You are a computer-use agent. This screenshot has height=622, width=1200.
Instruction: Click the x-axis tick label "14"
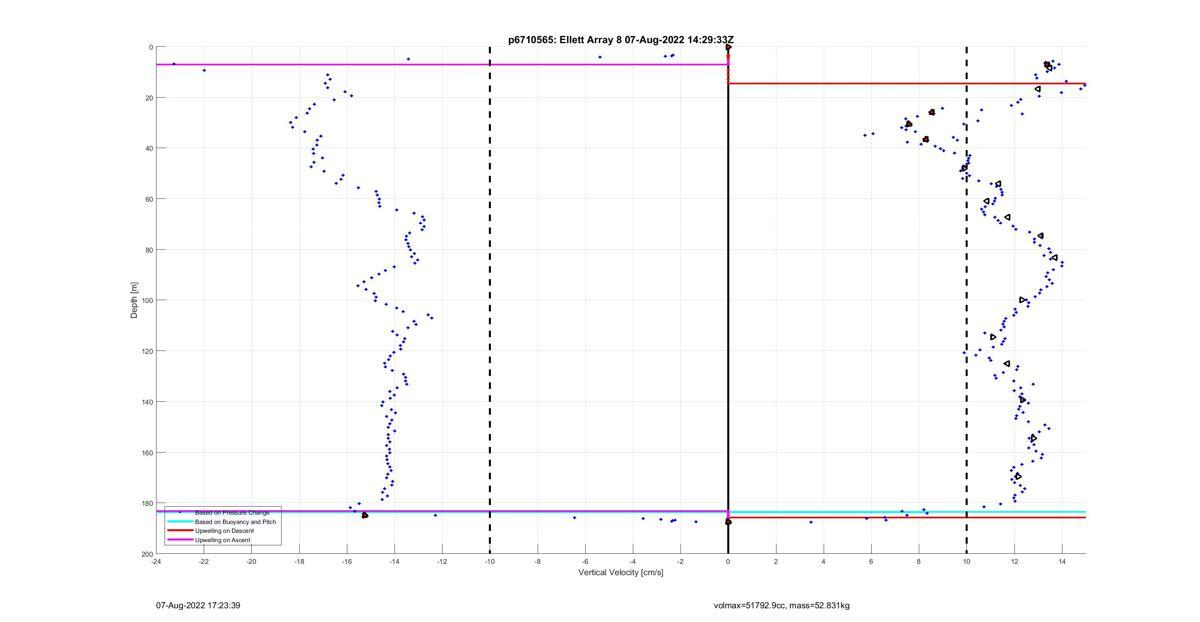(1062, 561)
